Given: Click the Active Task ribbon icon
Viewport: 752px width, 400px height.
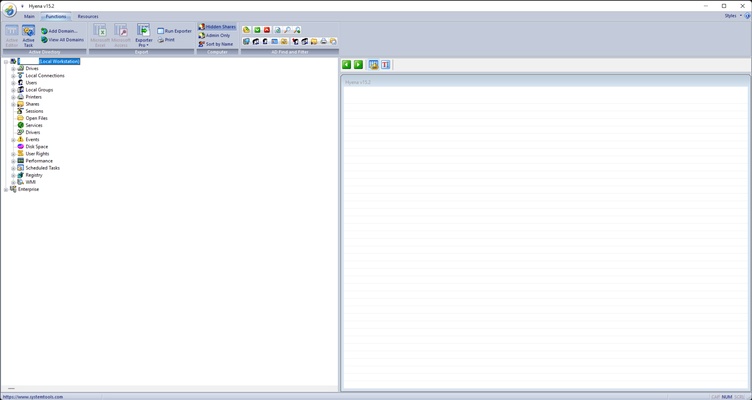Looking at the screenshot, I should 28,31.
